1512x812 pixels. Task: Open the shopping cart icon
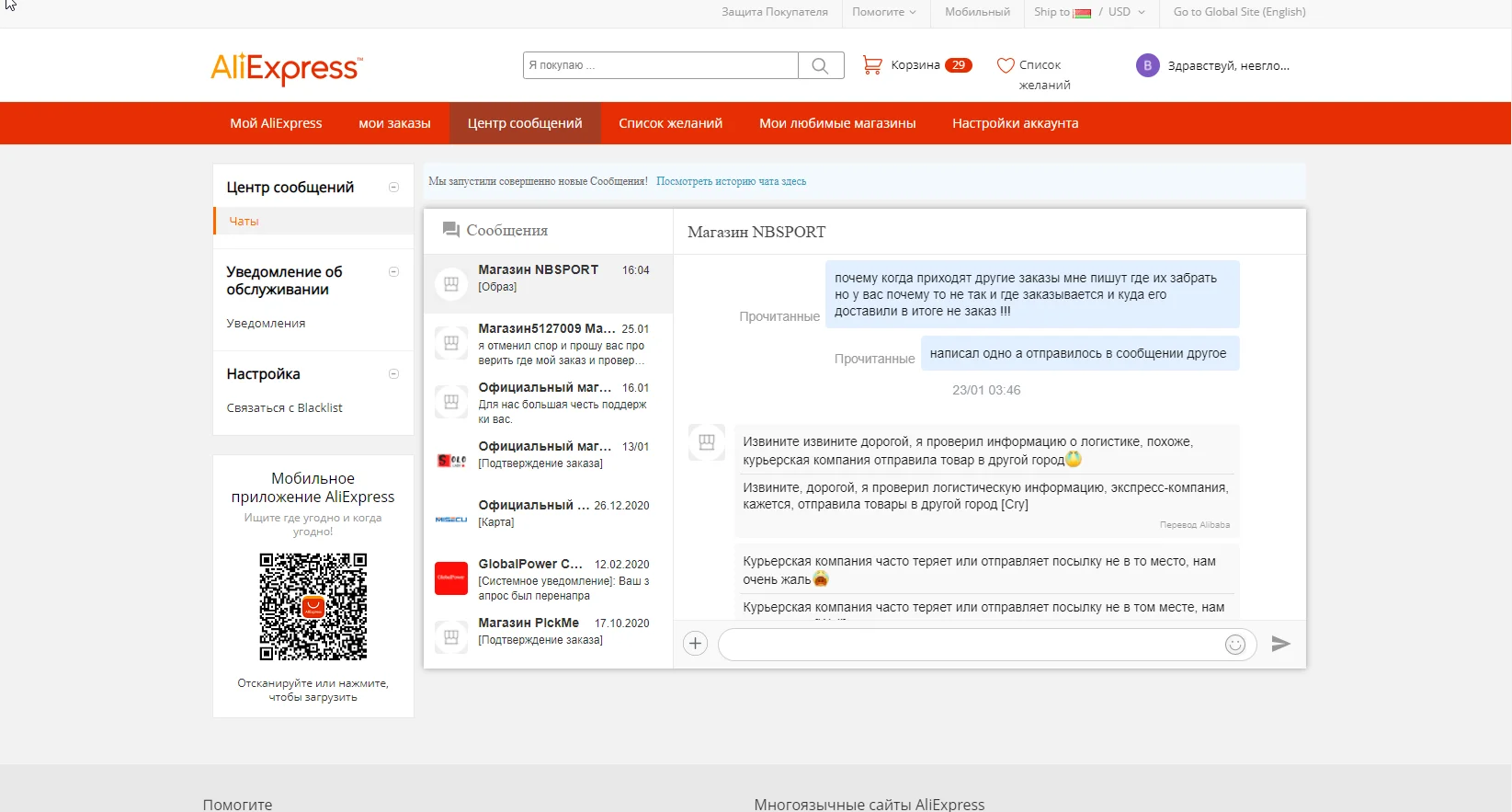point(871,65)
